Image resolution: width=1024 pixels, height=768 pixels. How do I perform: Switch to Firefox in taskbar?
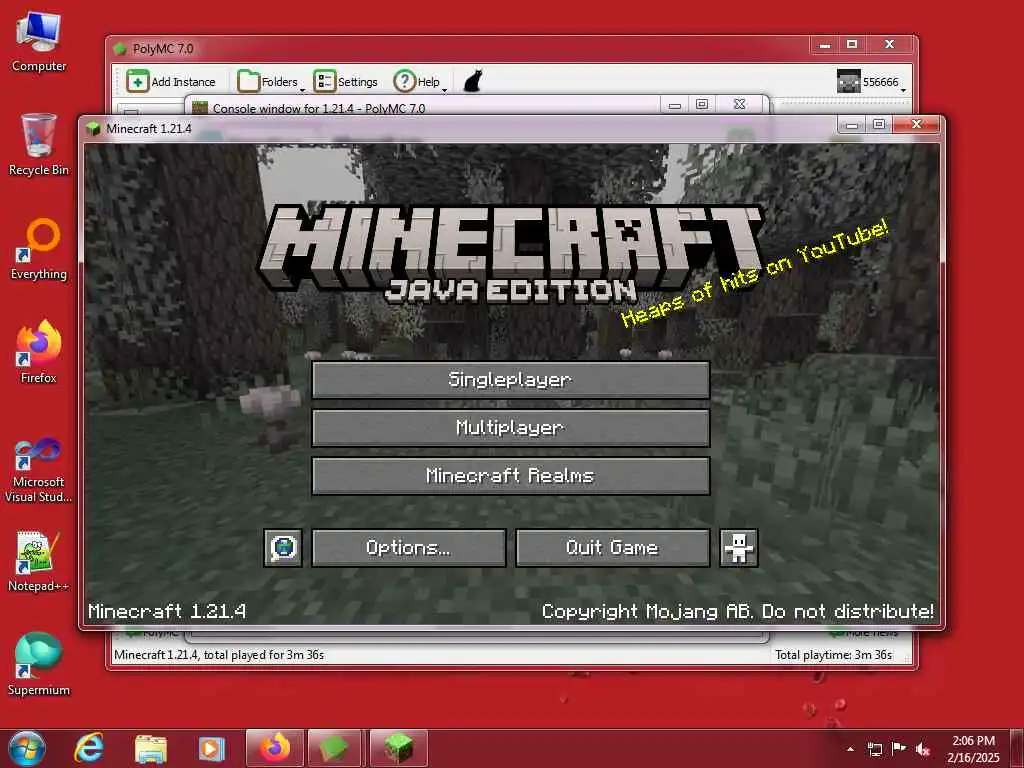click(275, 748)
